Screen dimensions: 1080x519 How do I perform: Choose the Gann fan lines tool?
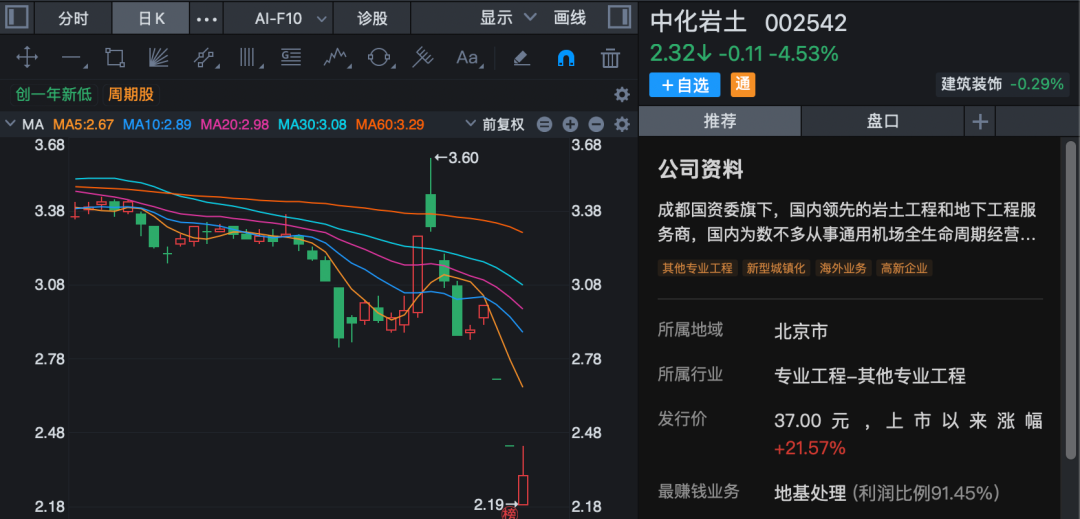tap(158, 58)
